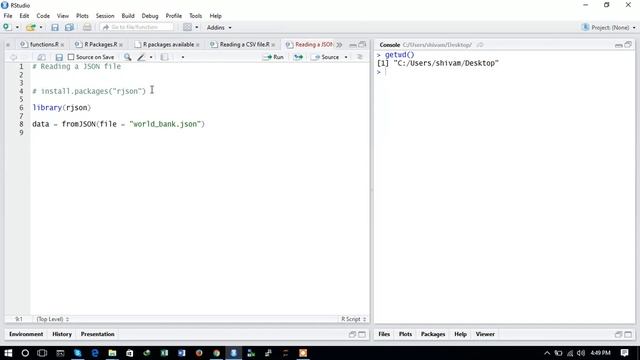The image size is (640, 360).
Task: Click the Find/Replace magnifier icon
Action: [x=128, y=57]
